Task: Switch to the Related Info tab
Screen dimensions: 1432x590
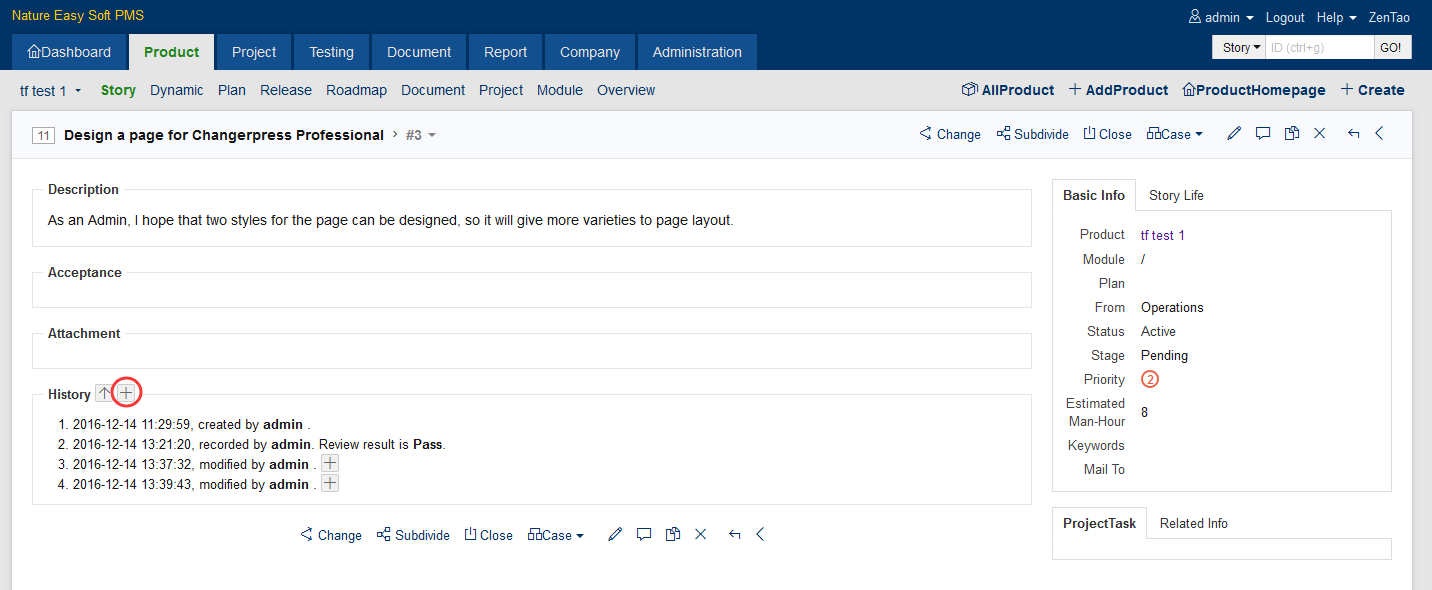Action: point(1194,523)
